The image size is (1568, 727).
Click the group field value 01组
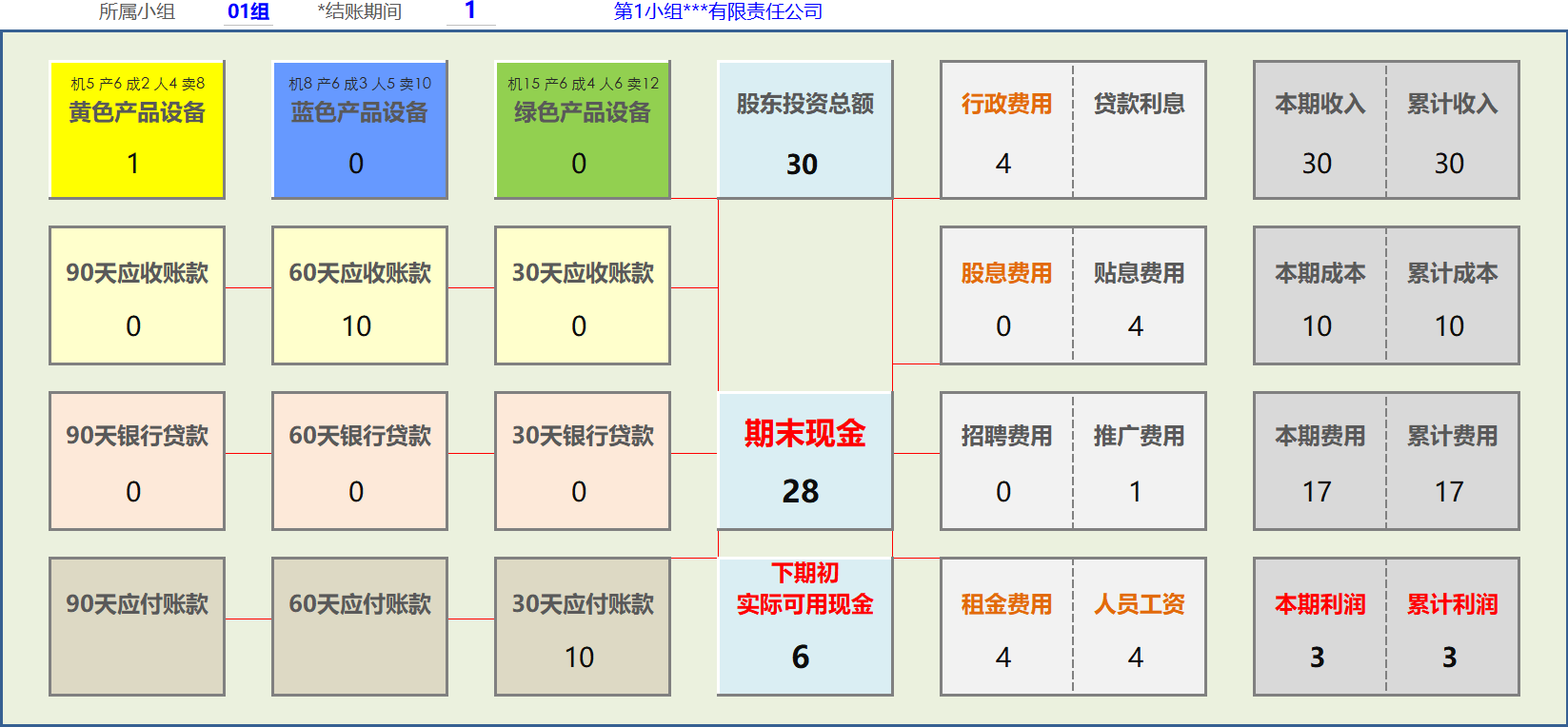tap(248, 12)
